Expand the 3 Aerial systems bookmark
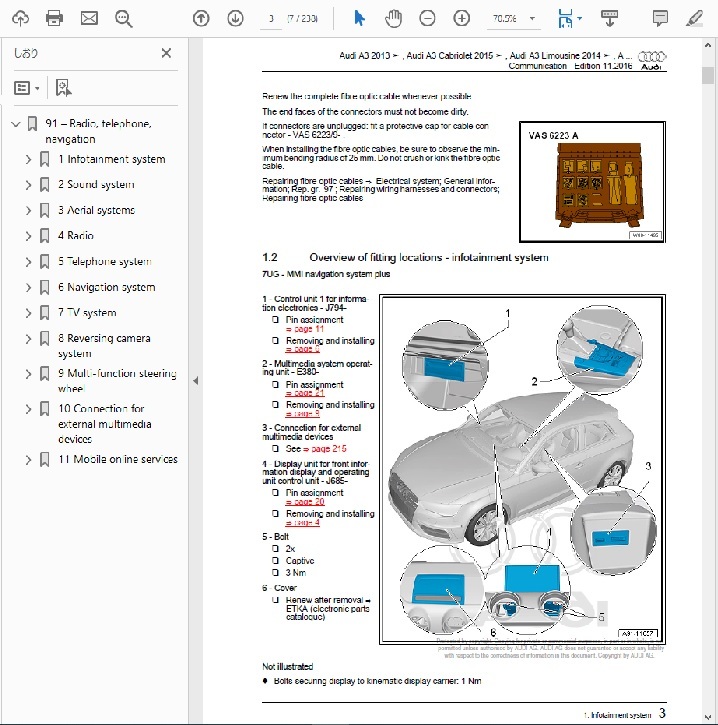Screen dimensions: 718x725 pos(28,210)
